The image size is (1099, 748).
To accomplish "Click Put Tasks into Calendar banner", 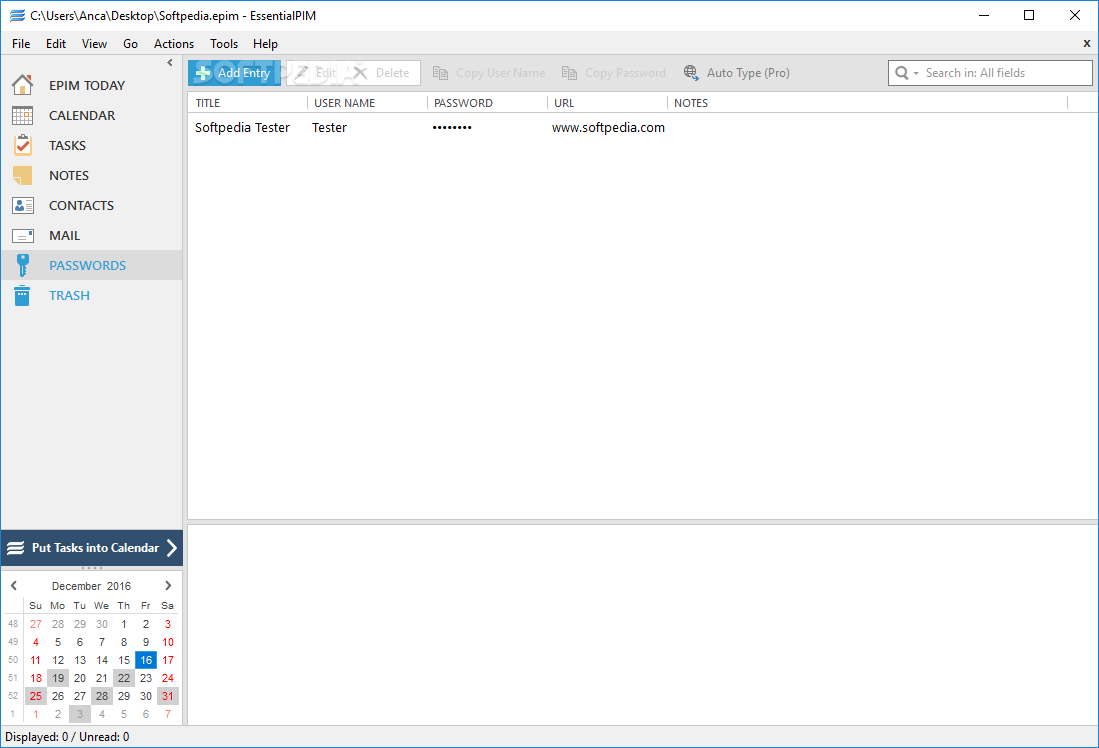I will coord(92,548).
